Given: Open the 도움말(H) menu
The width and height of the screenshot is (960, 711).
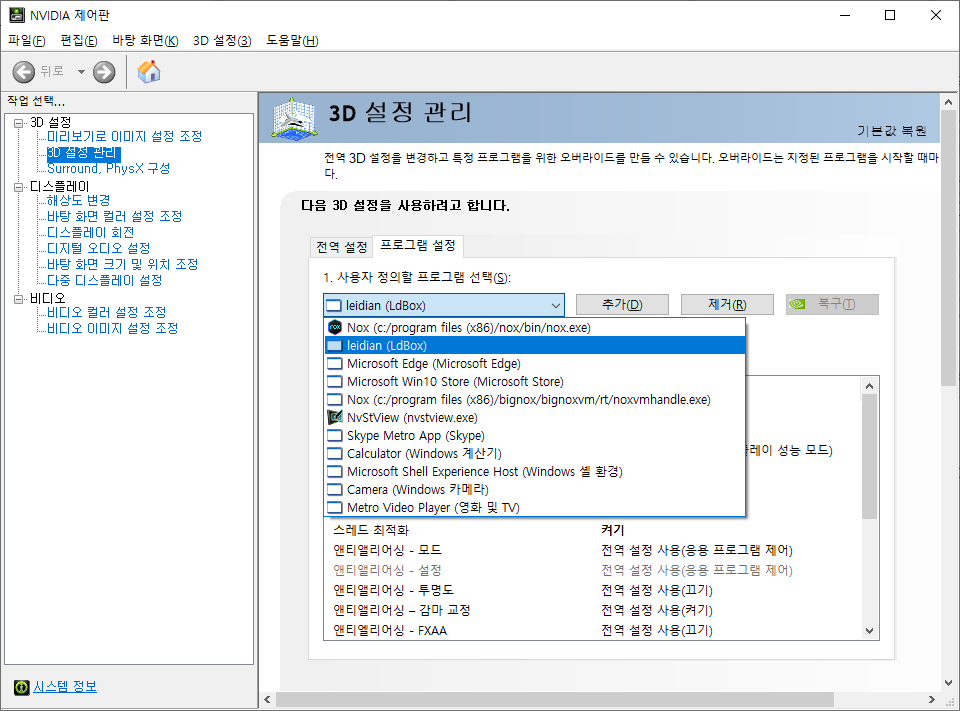Looking at the screenshot, I should tap(292, 40).
